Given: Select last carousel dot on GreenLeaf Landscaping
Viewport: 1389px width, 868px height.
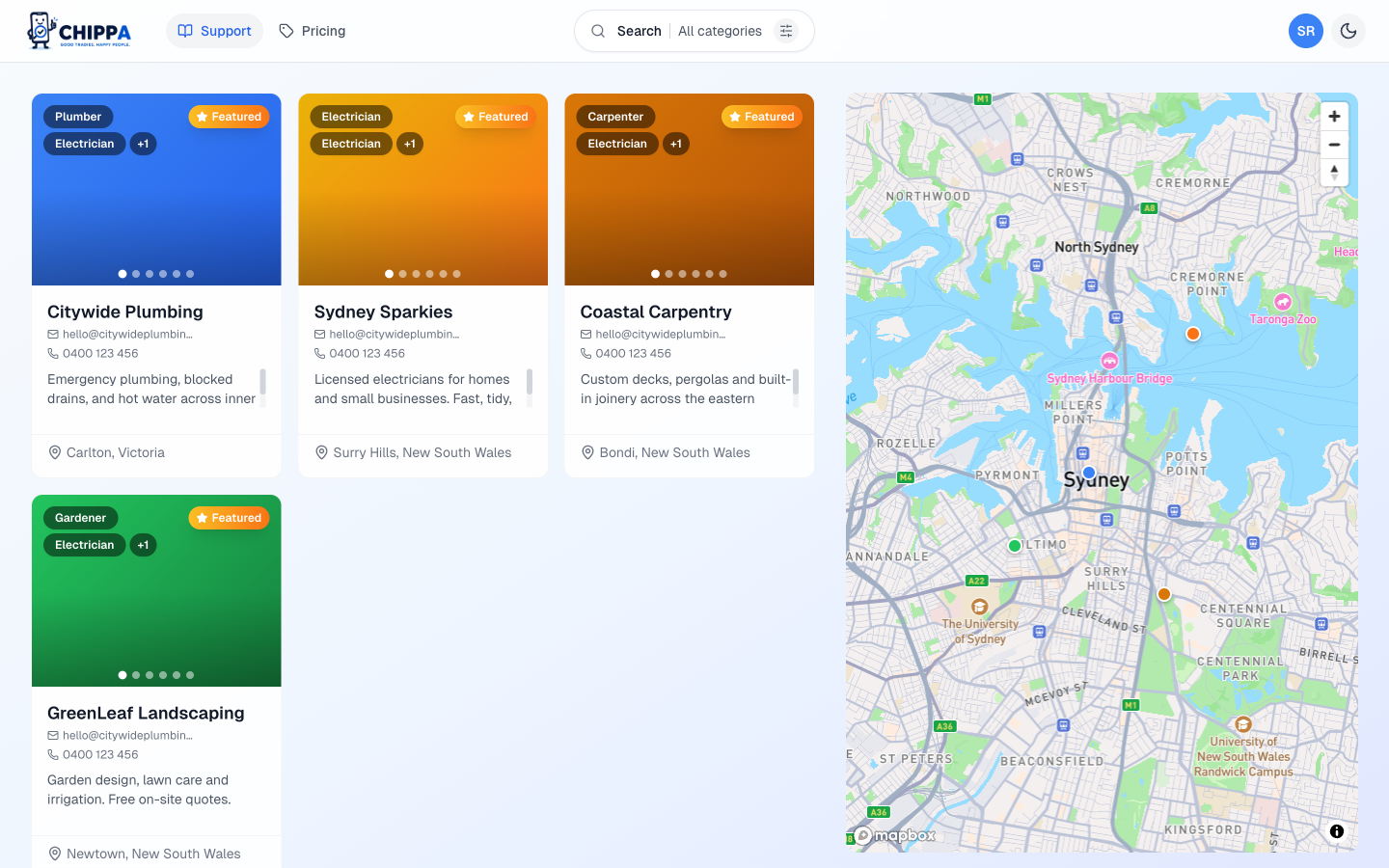Looking at the screenshot, I should click(x=190, y=675).
